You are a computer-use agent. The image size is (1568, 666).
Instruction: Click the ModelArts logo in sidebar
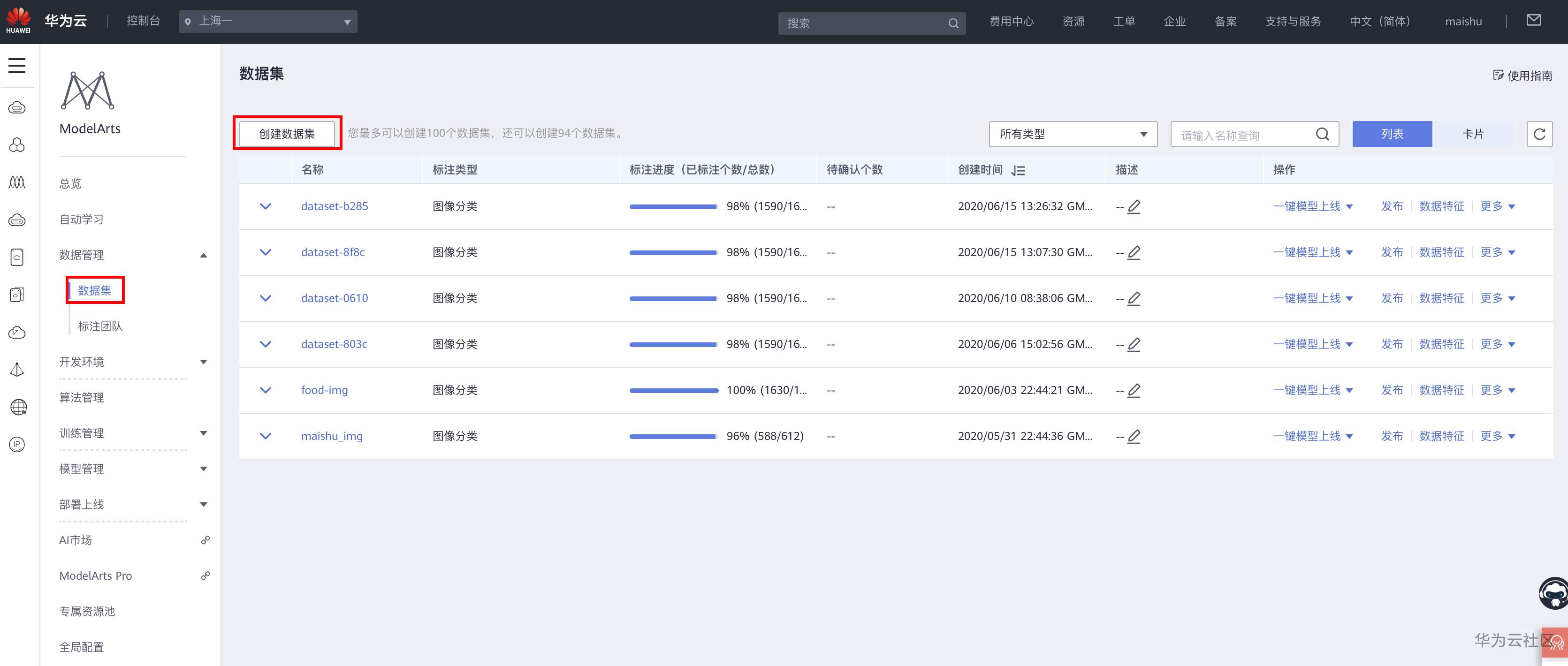point(89,91)
